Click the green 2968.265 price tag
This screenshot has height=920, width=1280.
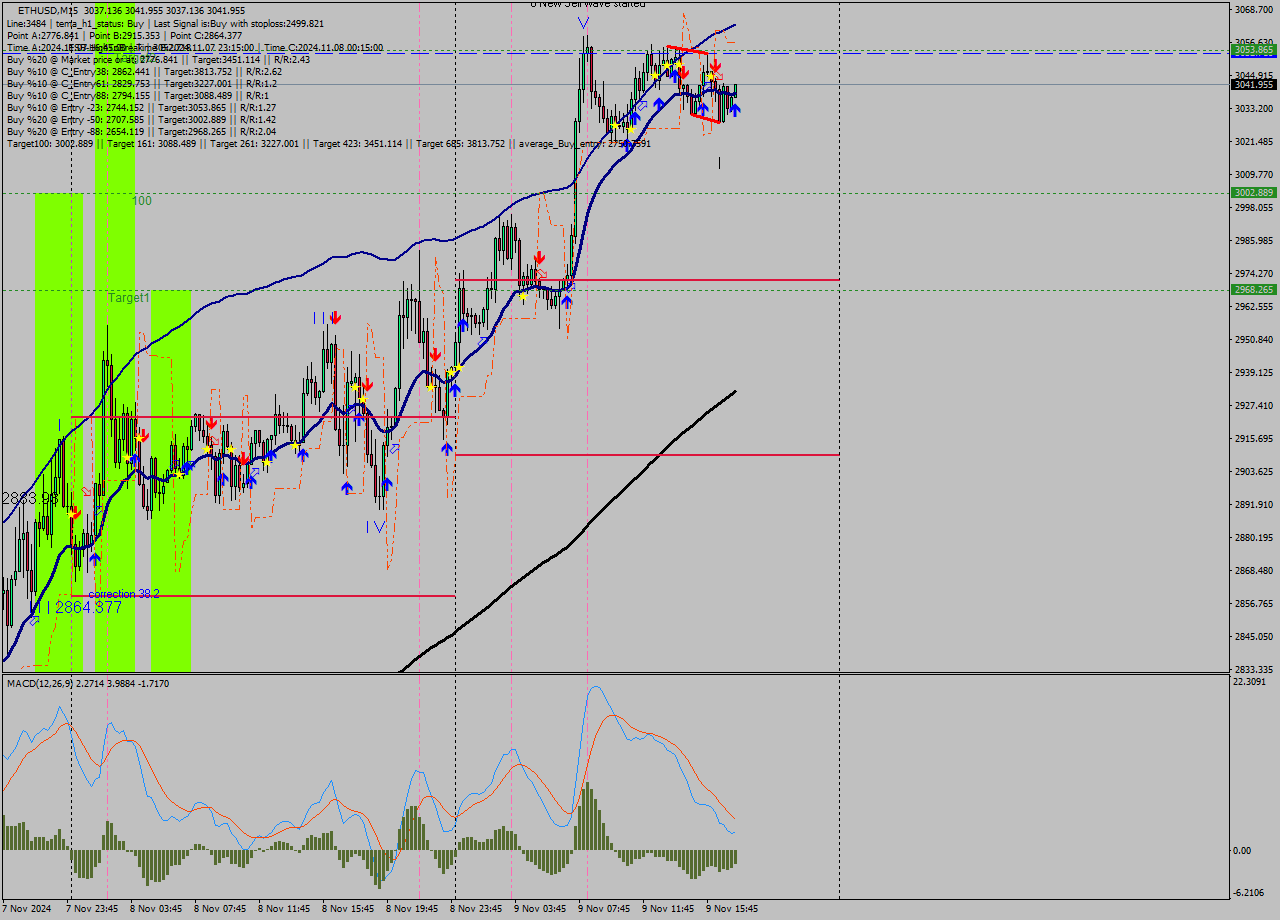pyautogui.click(x=1253, y=289)
